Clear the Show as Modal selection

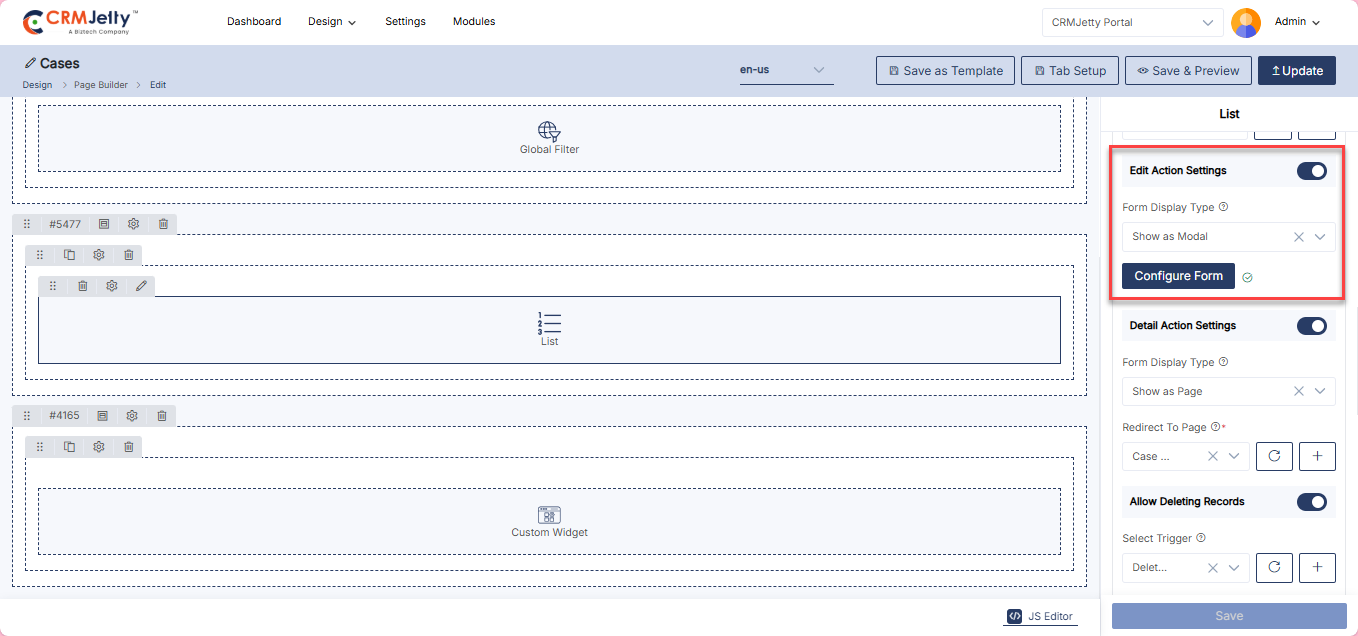coord(1298,237)
